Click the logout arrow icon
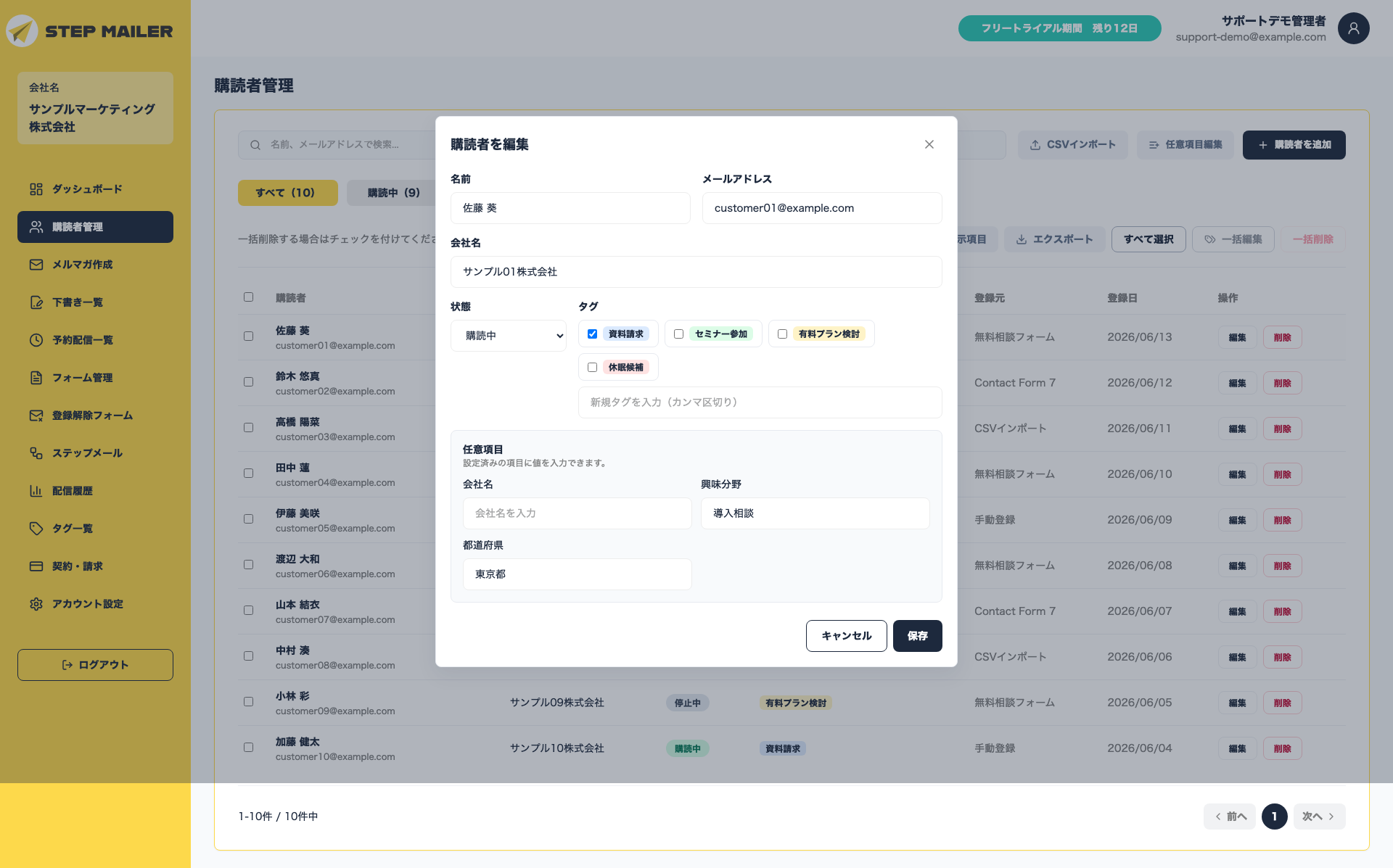1393x868 pixels. (x=67, y=665)
